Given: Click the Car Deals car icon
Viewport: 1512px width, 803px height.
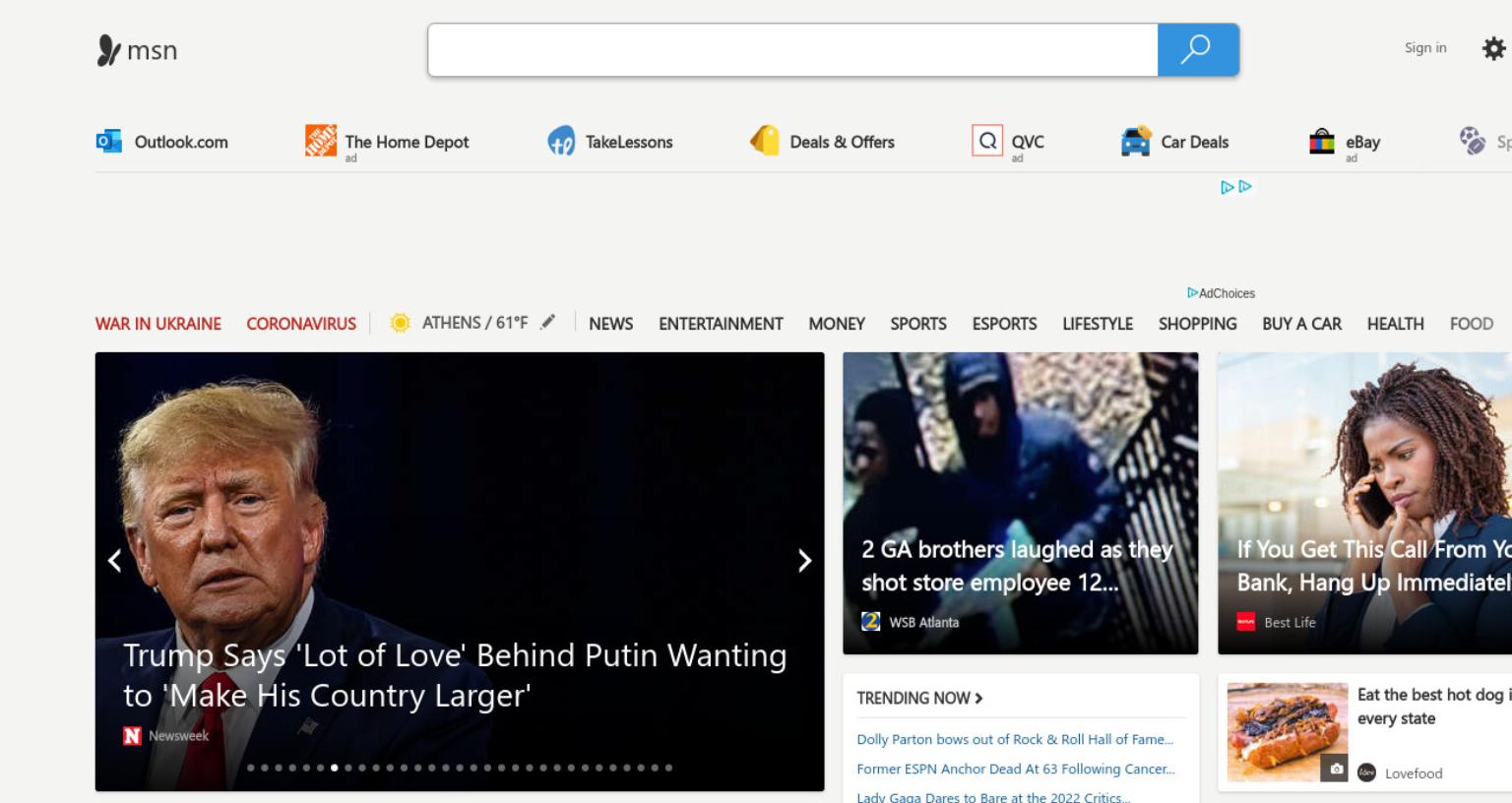Looking at the screenshot, I should pyautogui.click(x=1136, y=142).
